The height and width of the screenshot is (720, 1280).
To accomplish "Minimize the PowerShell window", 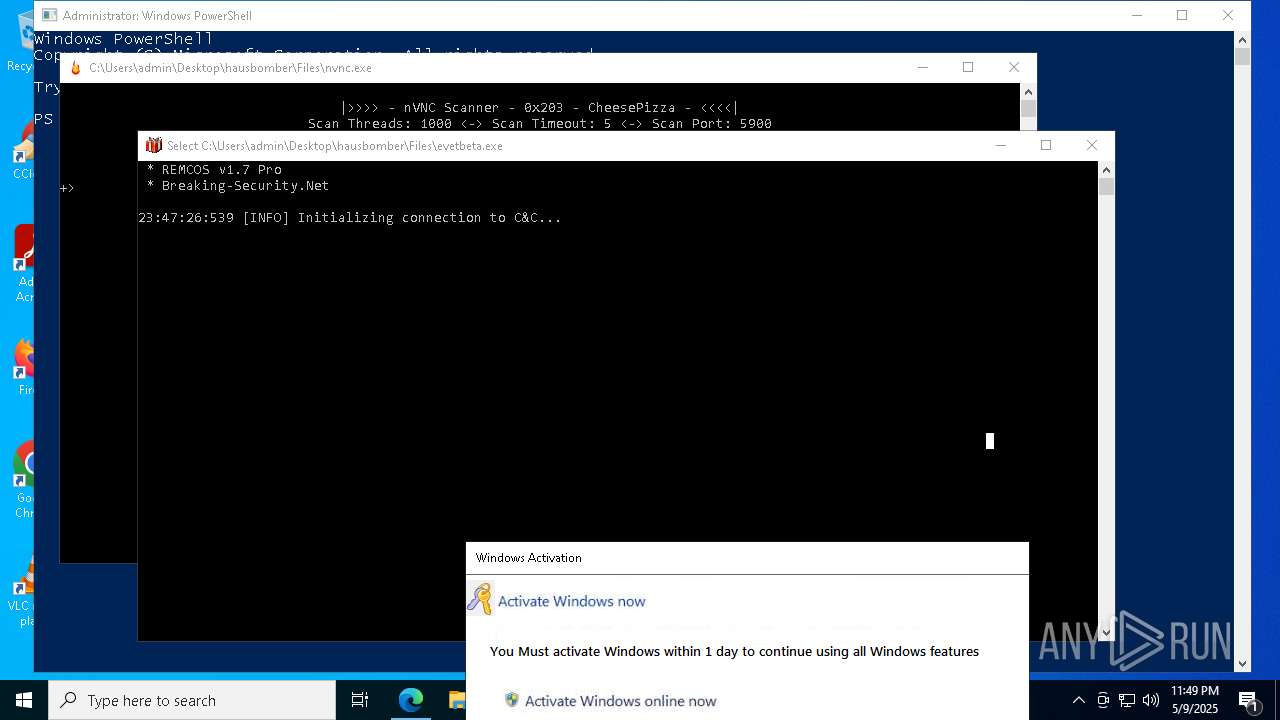I will (x=1137, y=16).
